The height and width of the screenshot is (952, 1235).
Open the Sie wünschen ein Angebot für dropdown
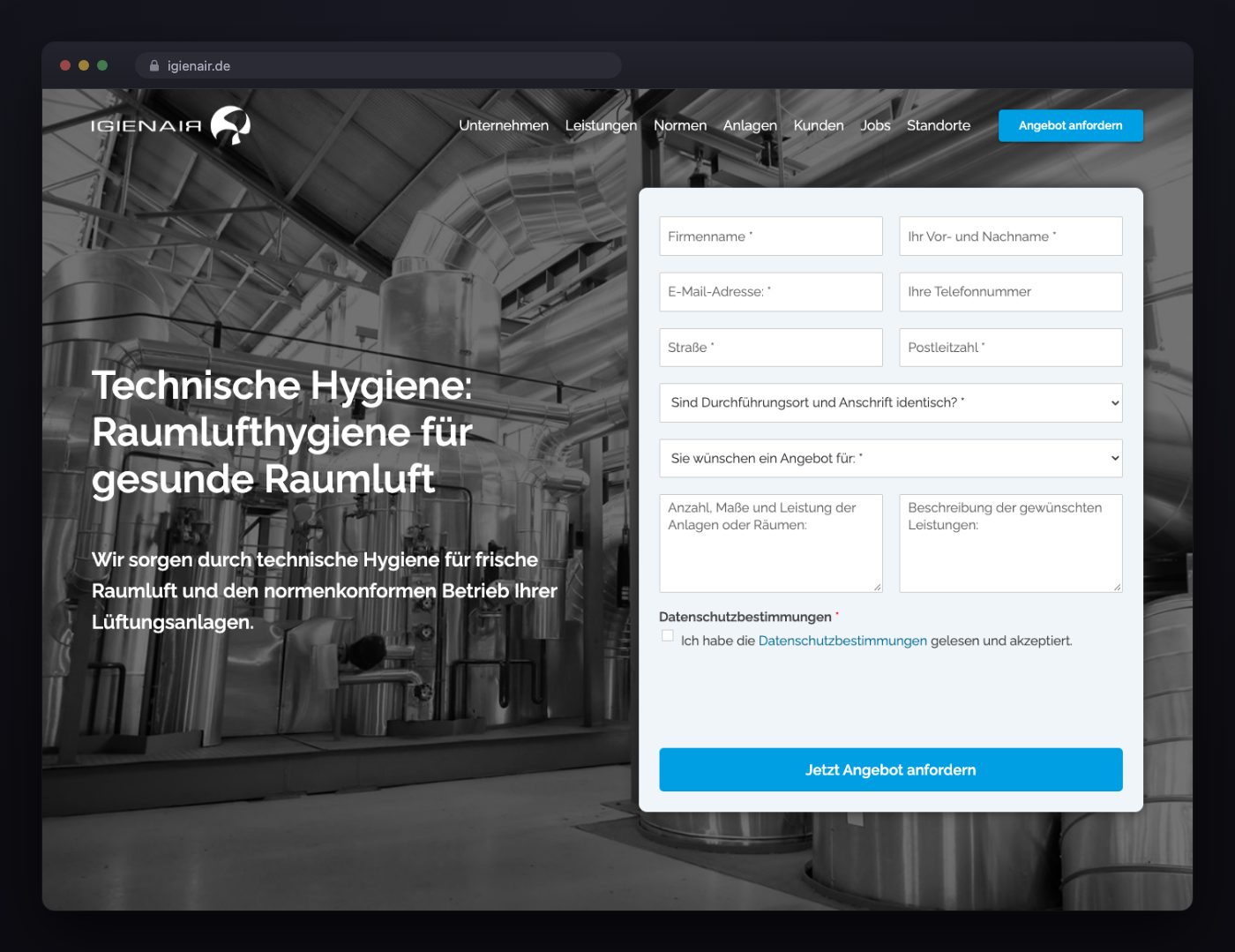point(891,458)
